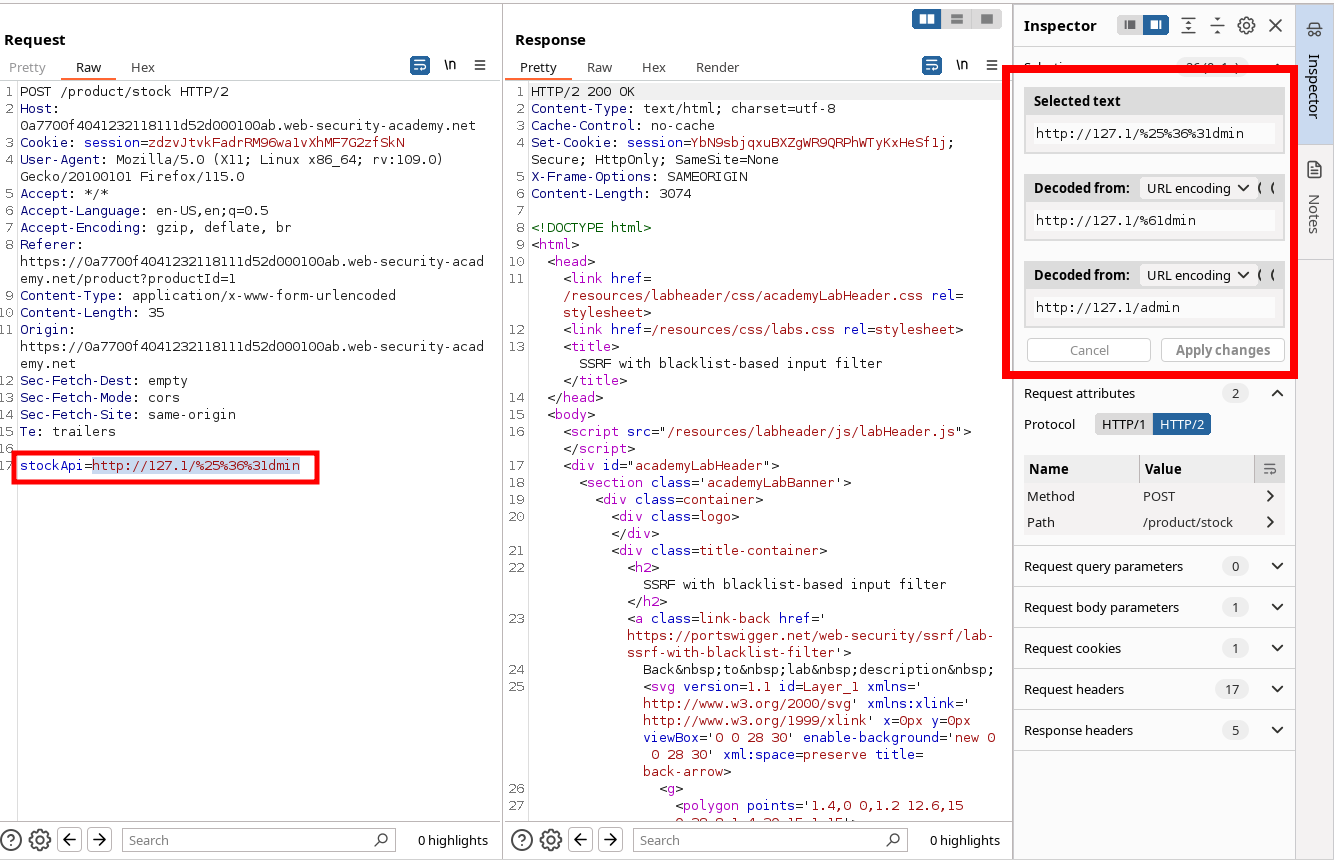Open the Response panel hamburger menu
Image resolution: width=1334 pixels, height=860 pixels.
[x=991, y=65]
